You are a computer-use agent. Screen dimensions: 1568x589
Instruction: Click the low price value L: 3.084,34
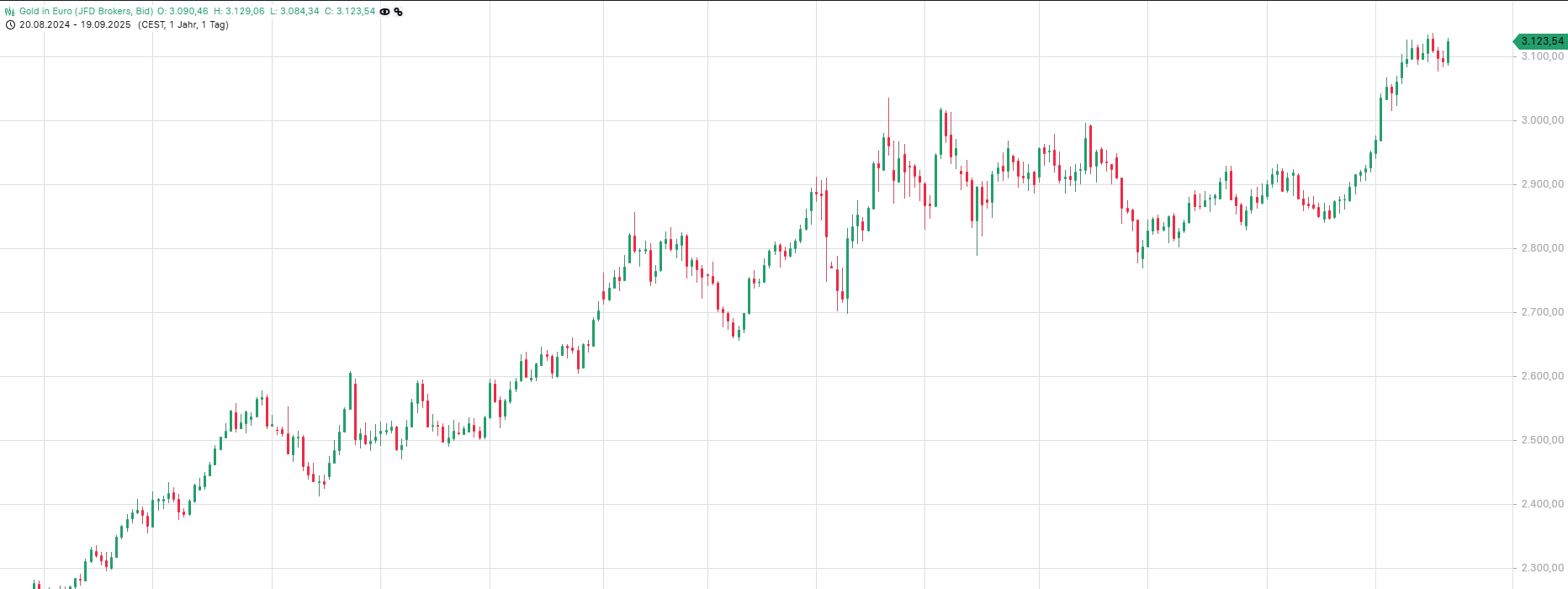coord(294,12)
